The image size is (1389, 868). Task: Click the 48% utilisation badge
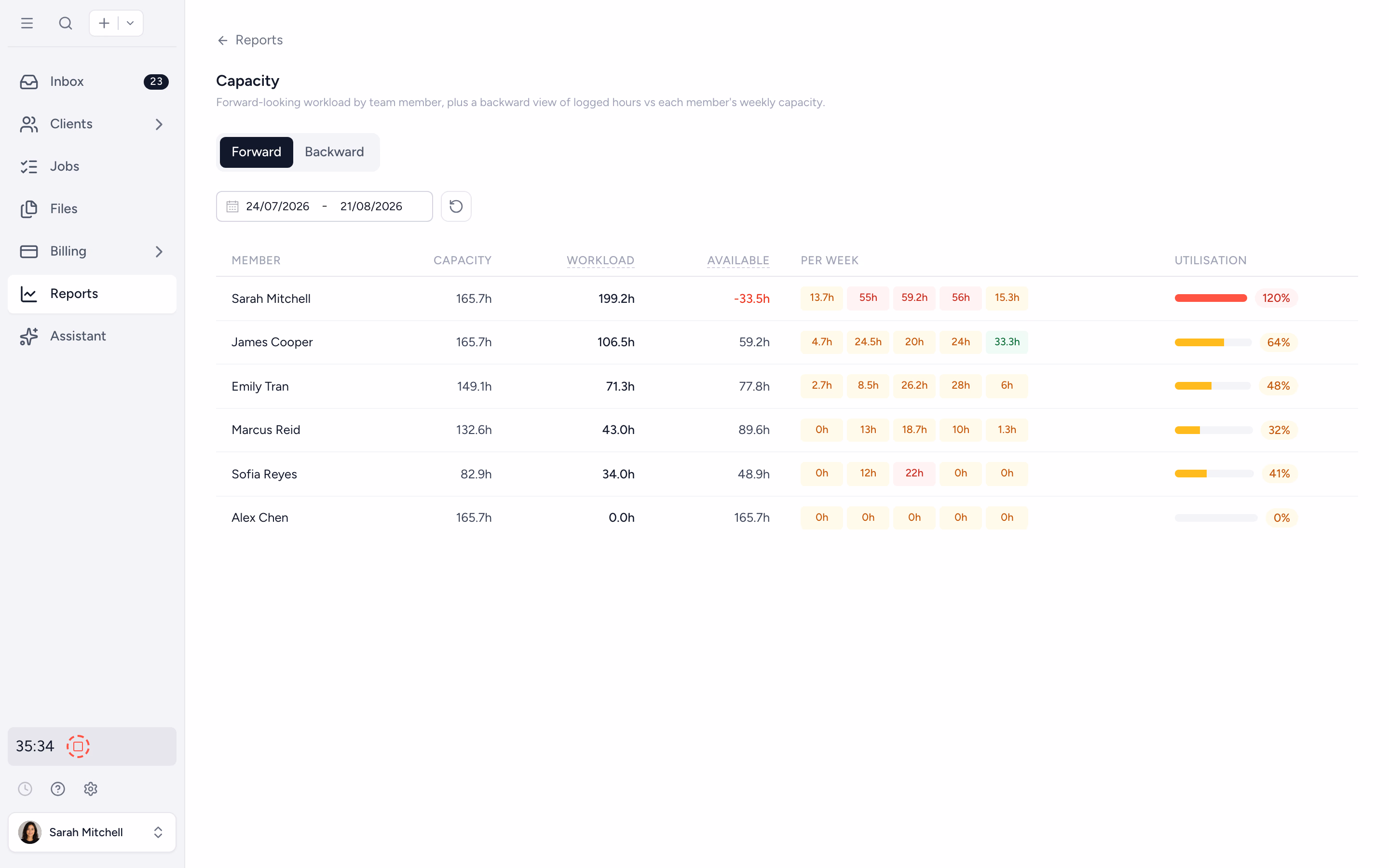pos(1278,386)
